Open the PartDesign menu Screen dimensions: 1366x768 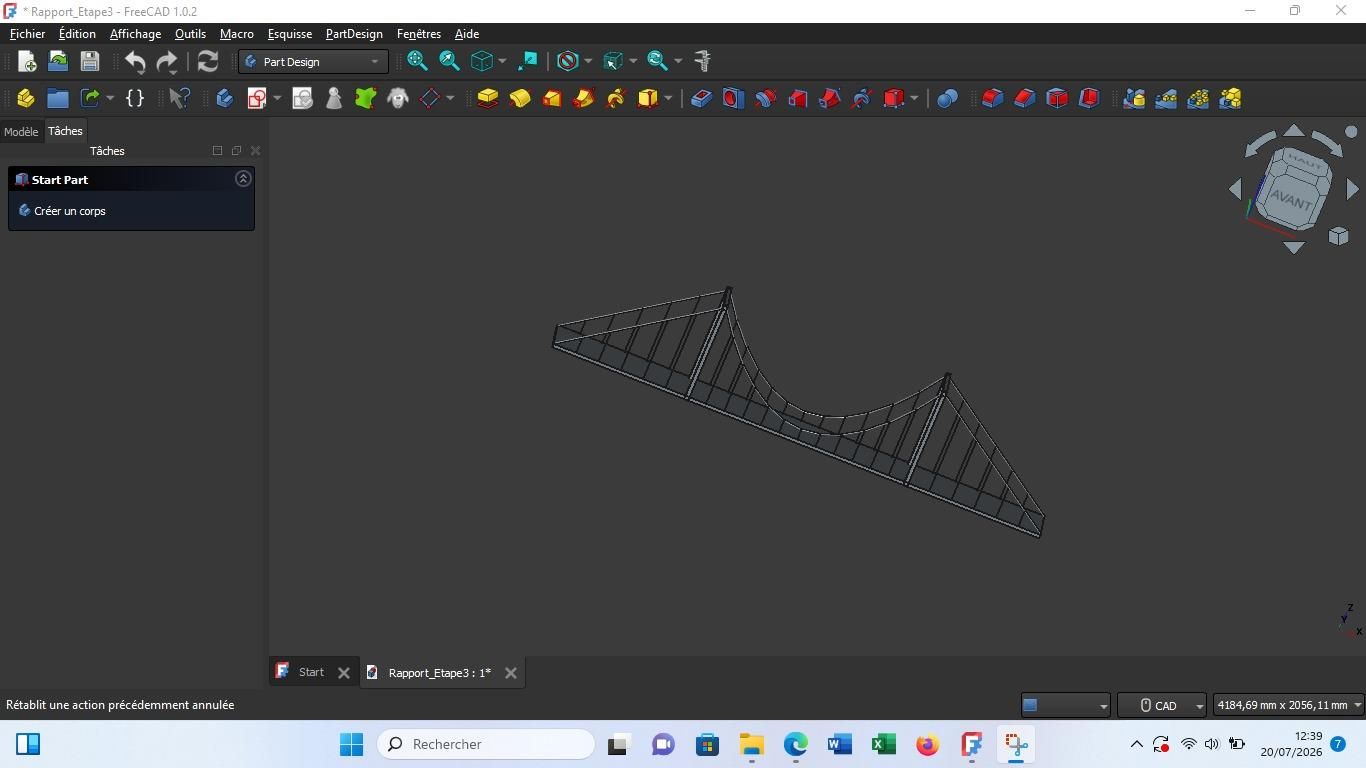pyautogui.click(x=354, y=34)
